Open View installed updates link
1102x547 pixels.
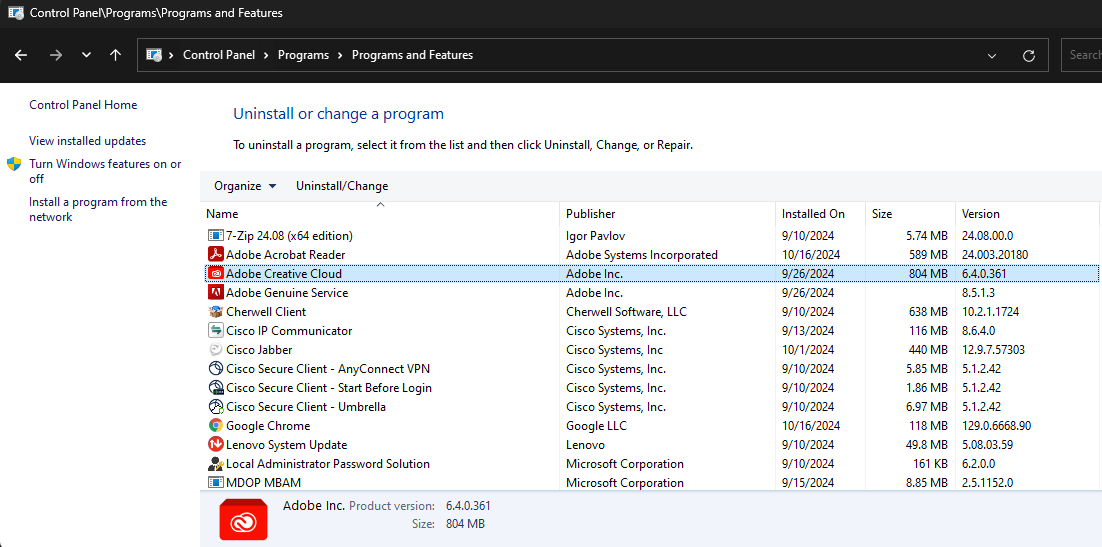87,141
